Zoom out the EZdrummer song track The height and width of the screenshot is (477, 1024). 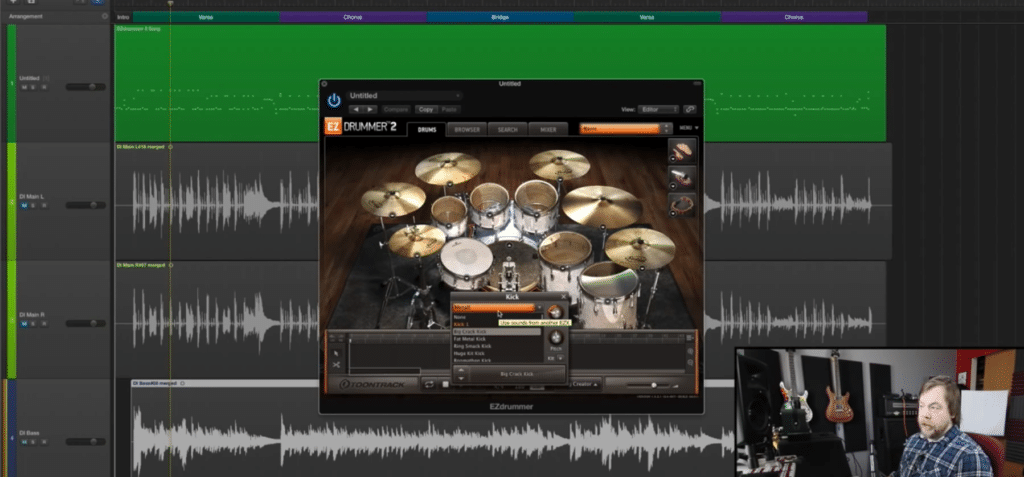coord(690,361)
